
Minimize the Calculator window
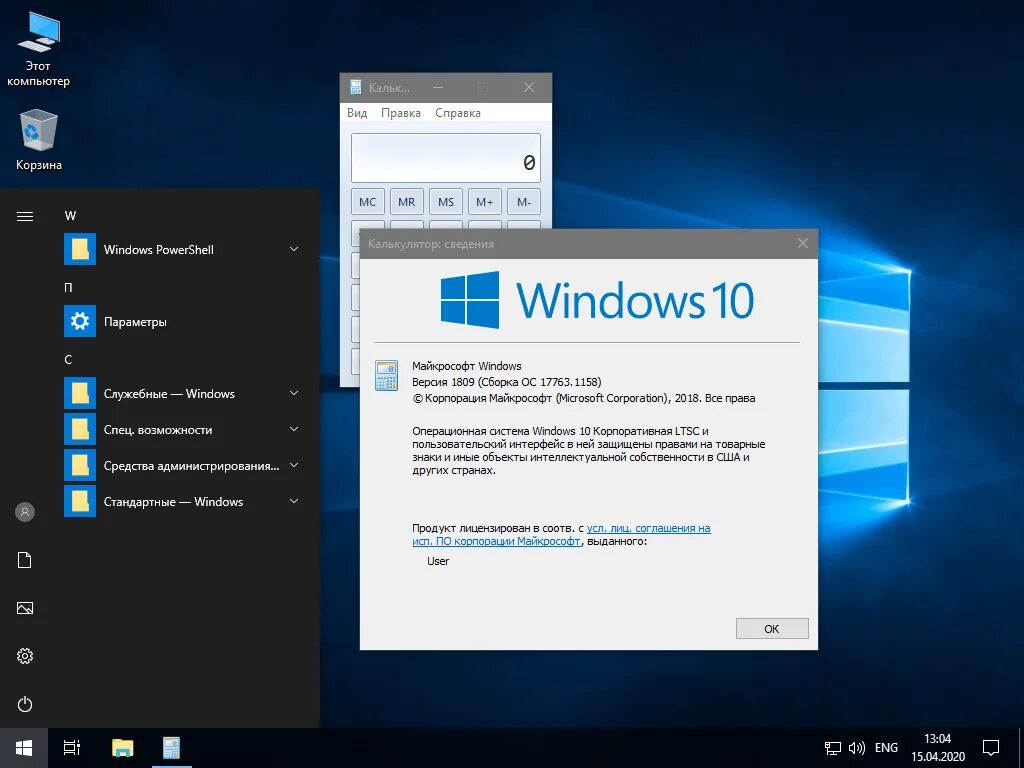438,88
